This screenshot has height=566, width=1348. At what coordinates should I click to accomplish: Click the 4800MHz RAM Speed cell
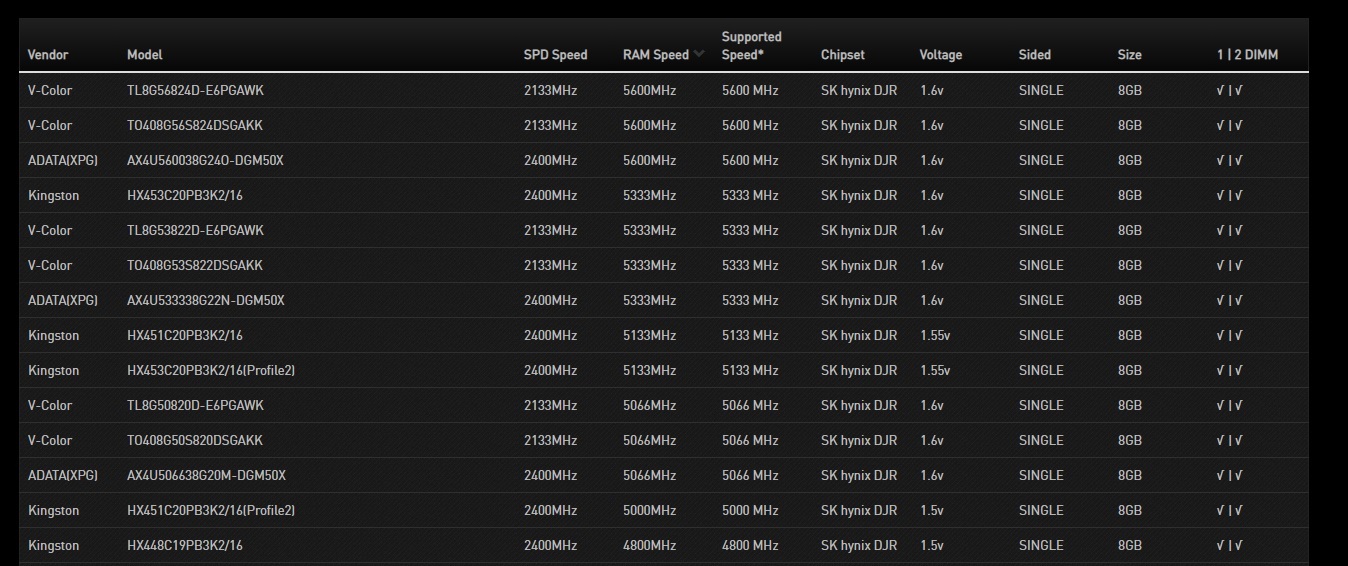[649, 545]
